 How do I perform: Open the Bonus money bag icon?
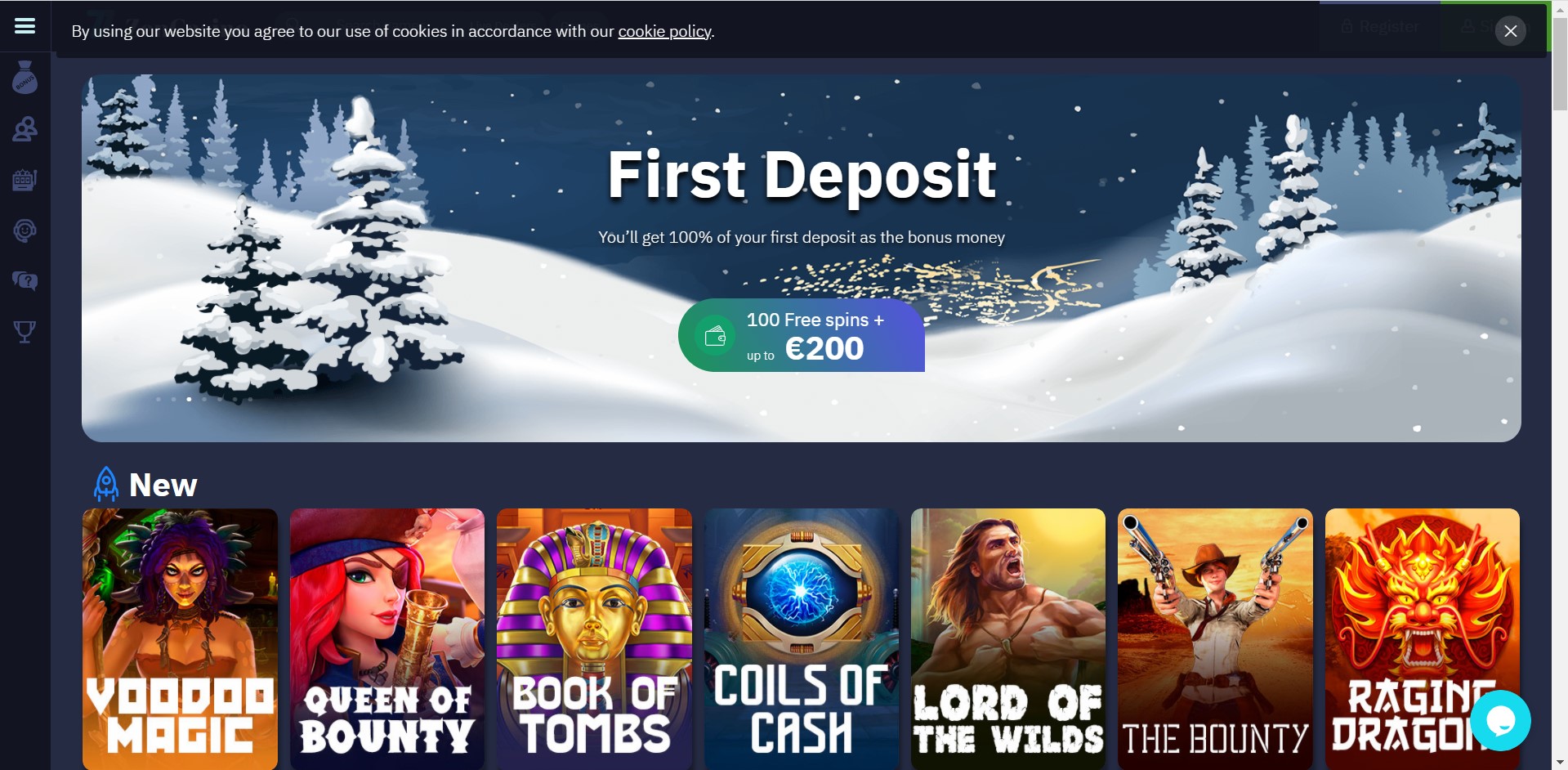[x=25, y=78]
